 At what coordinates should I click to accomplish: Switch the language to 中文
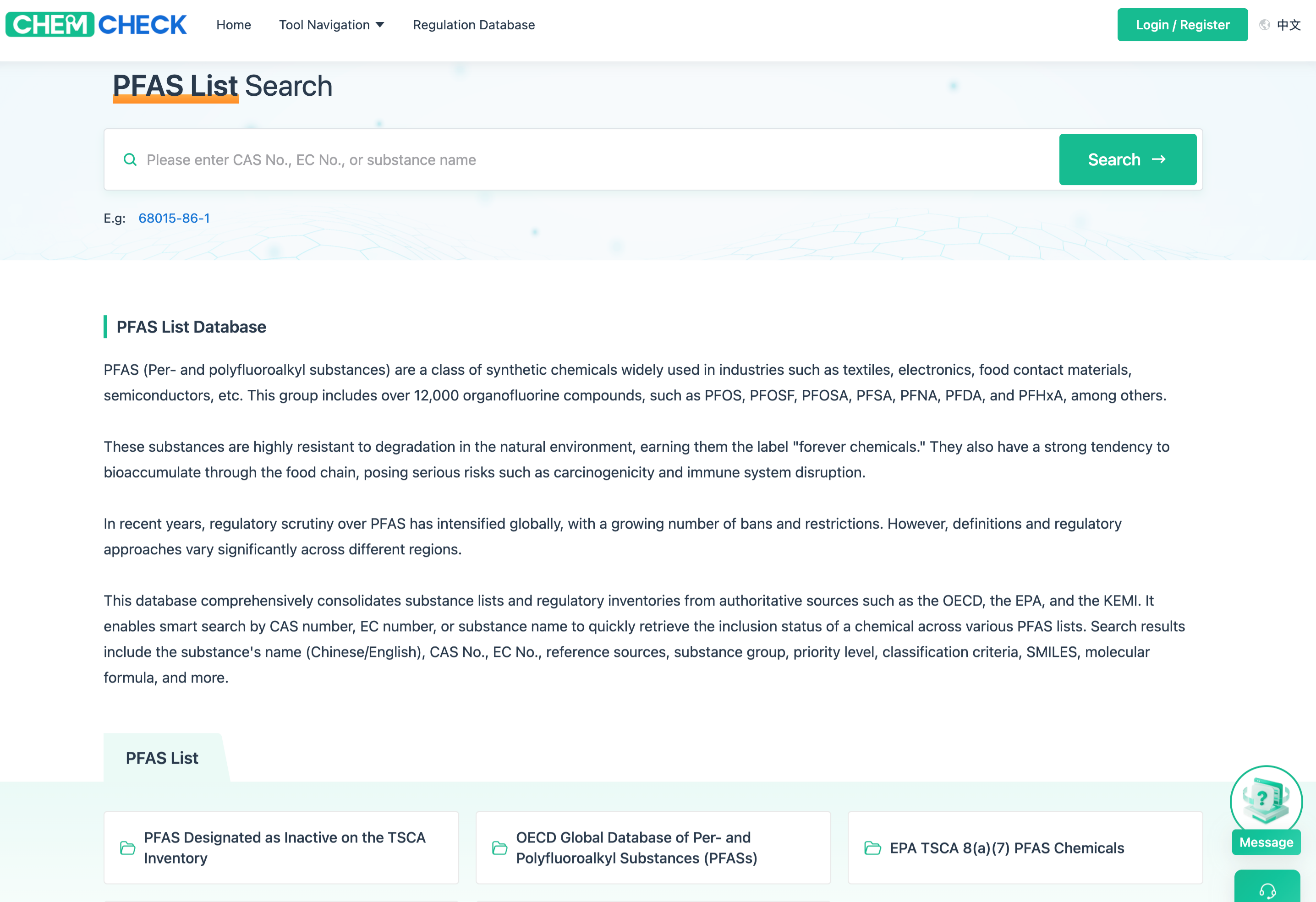(1288, 25)
